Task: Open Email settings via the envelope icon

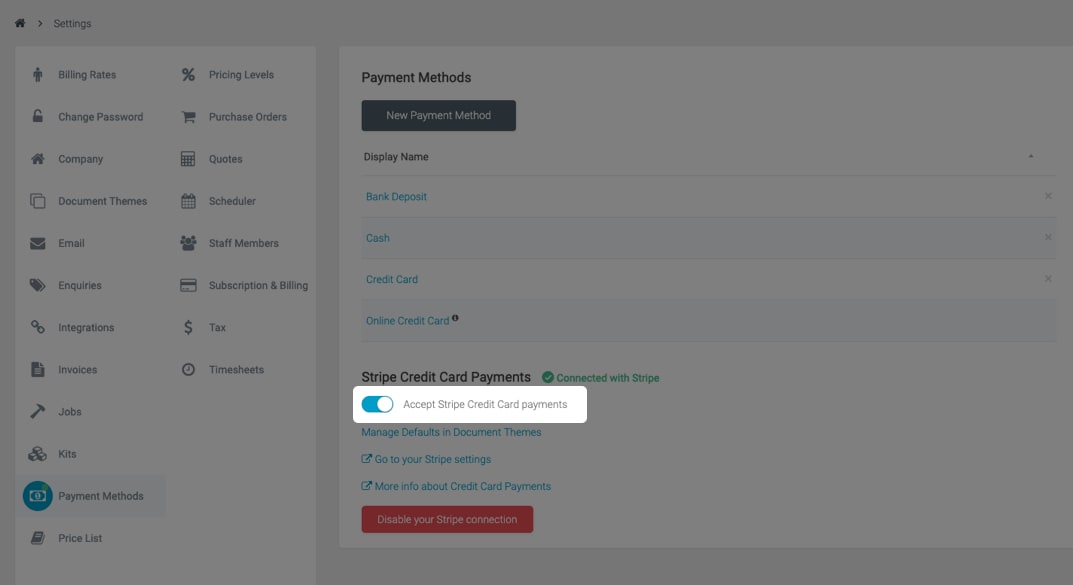Action: (x=38, y=244)
